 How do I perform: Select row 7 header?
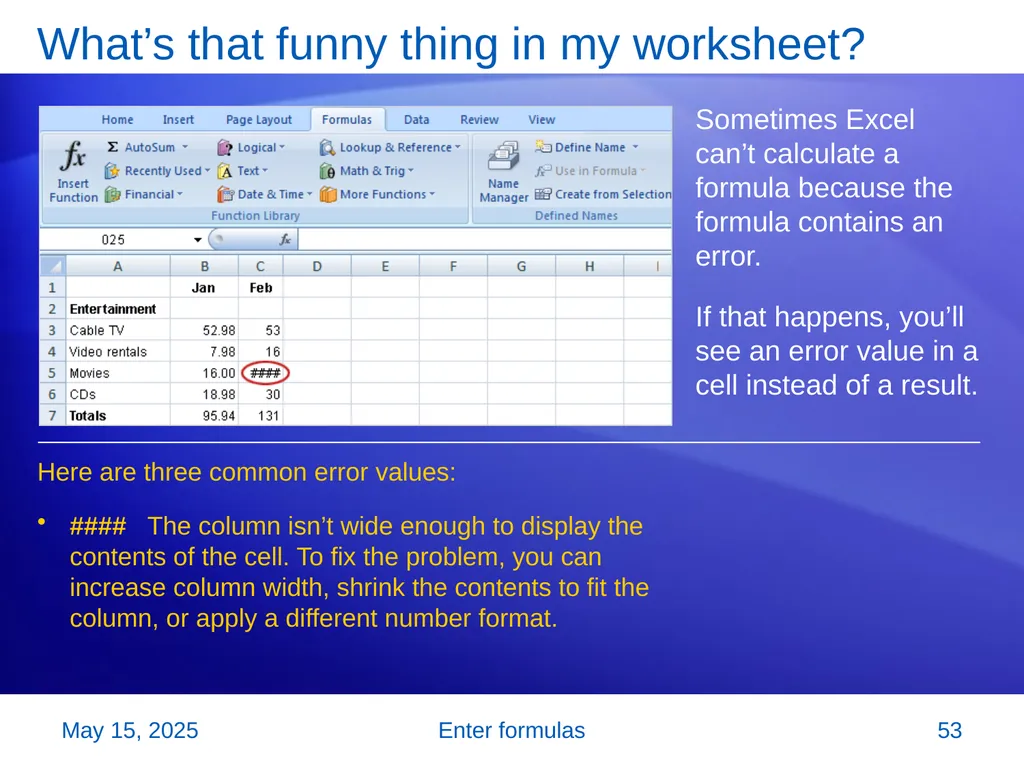click(52, 415)
